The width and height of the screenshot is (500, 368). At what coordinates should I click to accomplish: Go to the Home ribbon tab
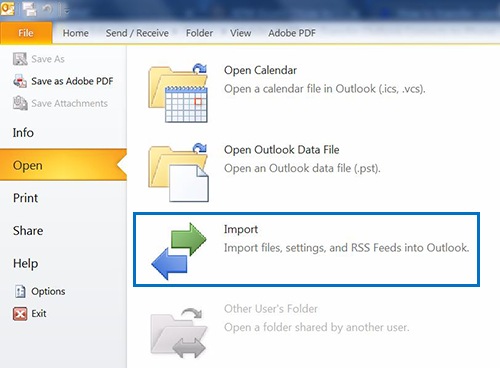(x=76, y=33)
